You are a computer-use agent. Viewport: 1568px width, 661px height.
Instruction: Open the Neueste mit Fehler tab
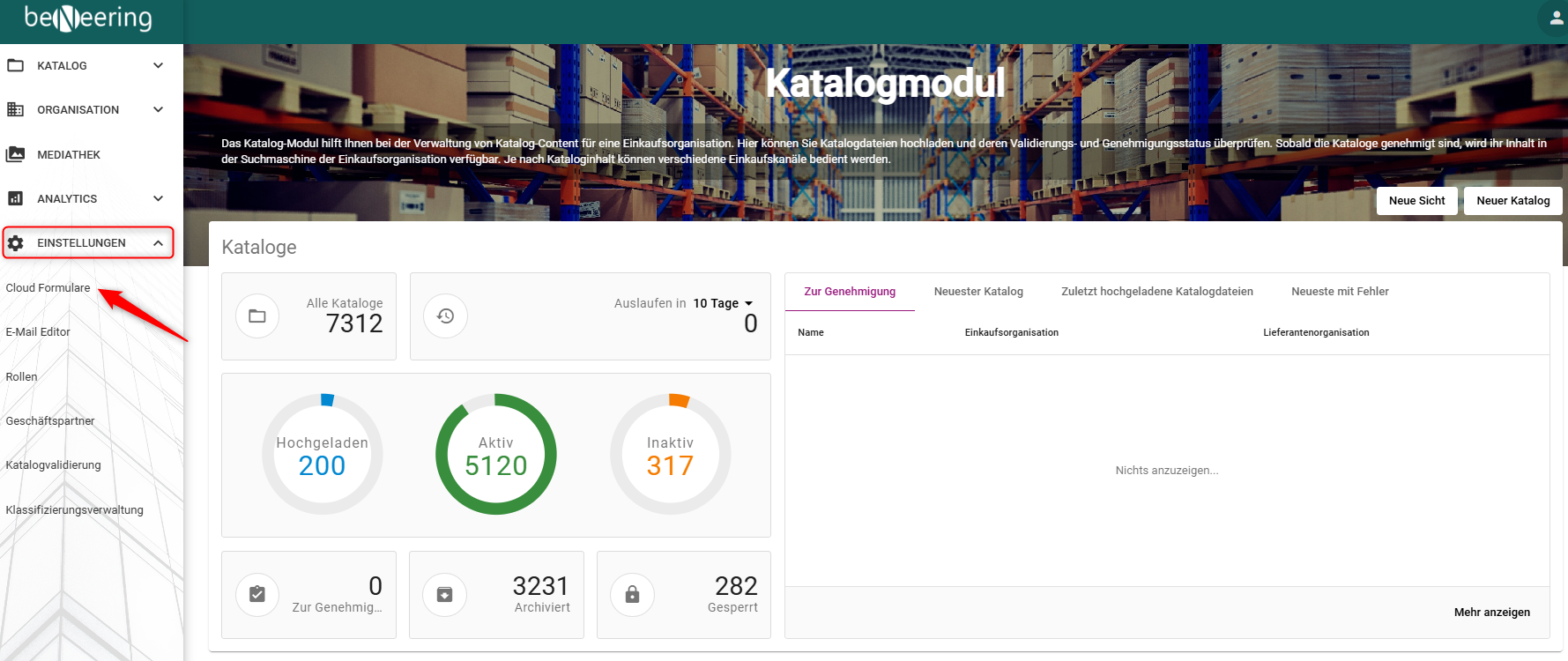tap(1340, 292)
